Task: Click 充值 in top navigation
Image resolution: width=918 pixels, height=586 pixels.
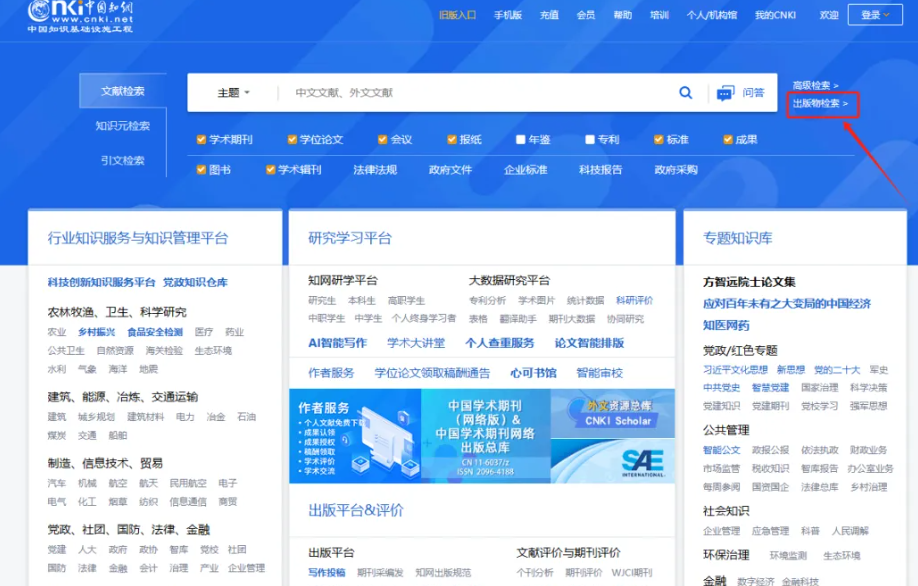Action: (549, 15)
